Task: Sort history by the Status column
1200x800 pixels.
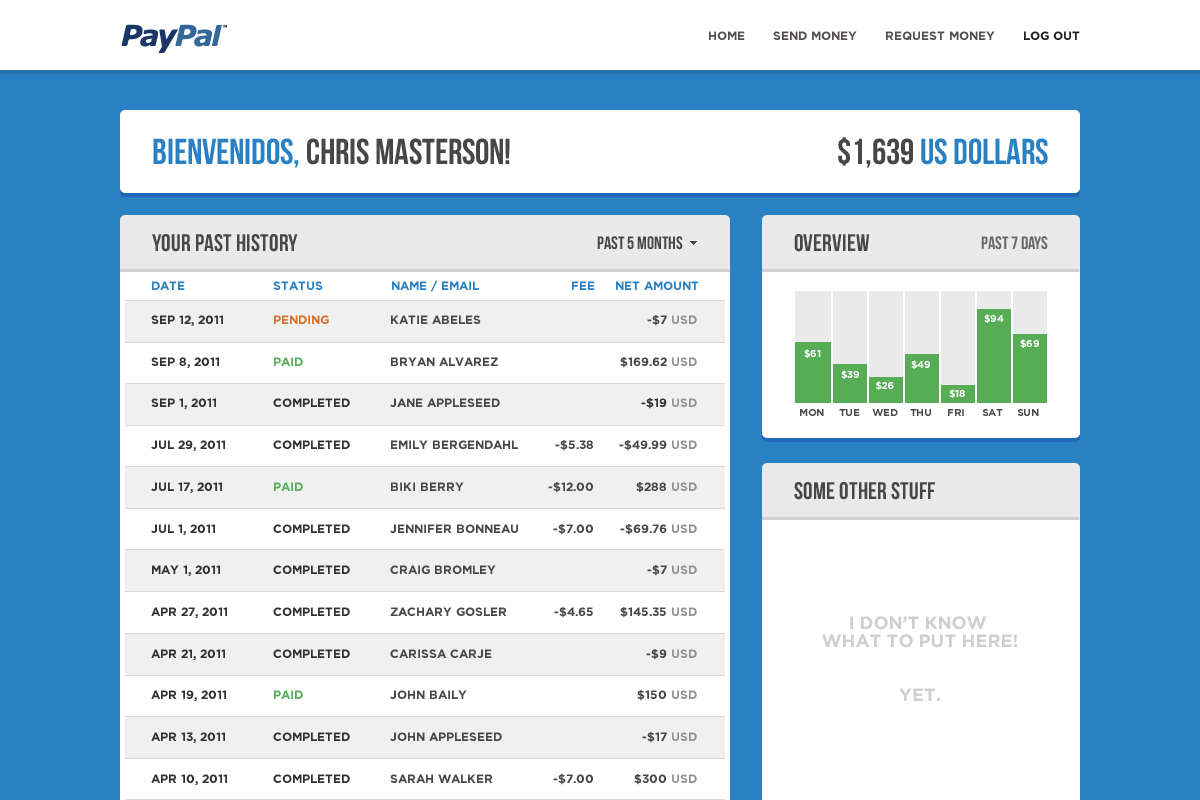Action: click(x=298, y=286)
